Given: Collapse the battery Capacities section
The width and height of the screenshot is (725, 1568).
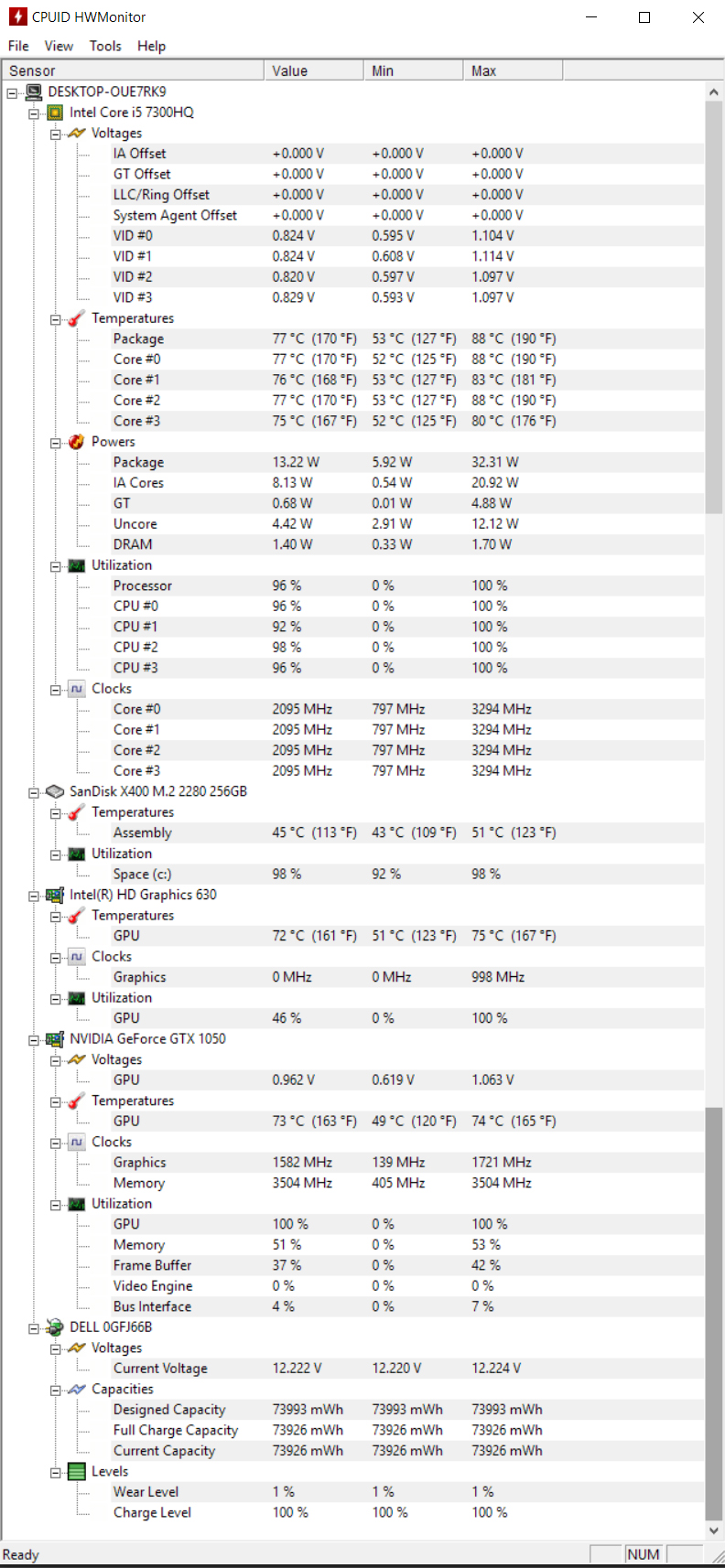Looking at the screenshot, I should (56, 1391).
